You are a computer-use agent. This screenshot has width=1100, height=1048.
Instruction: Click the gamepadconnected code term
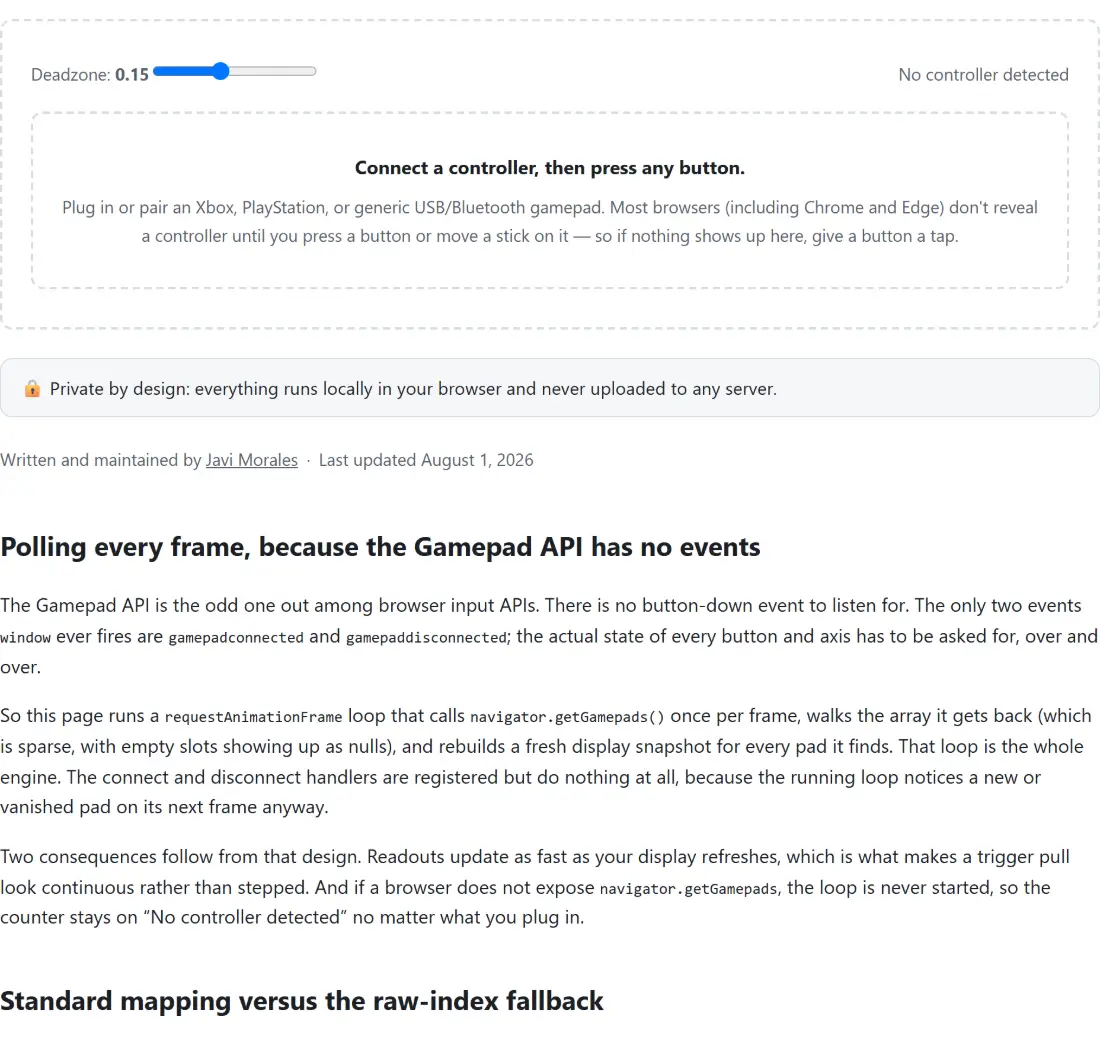pos(236,638)
